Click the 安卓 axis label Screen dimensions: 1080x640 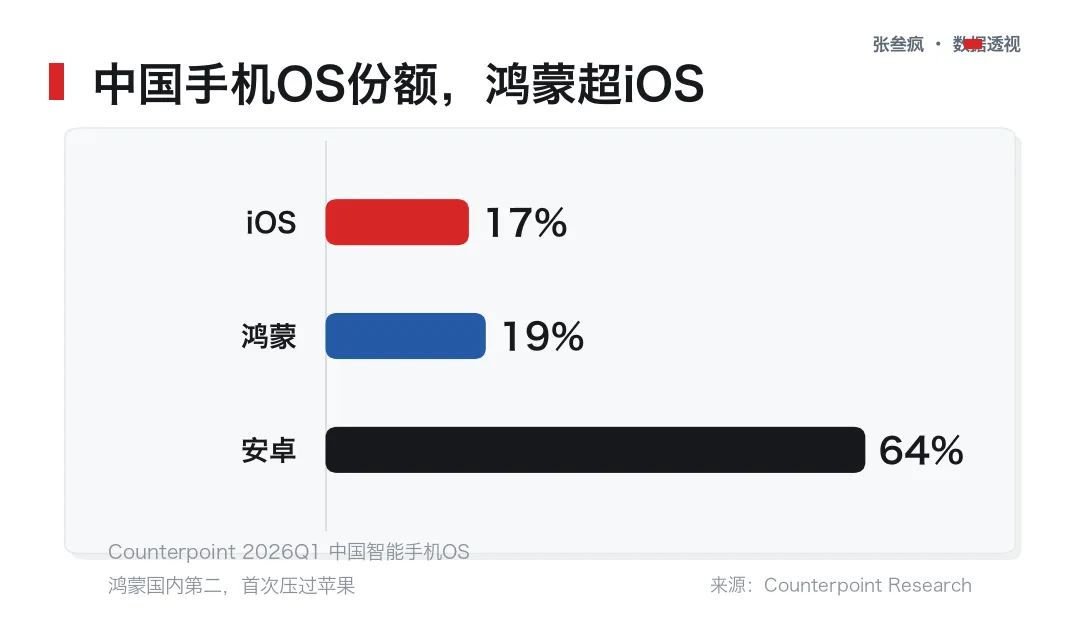269,451
